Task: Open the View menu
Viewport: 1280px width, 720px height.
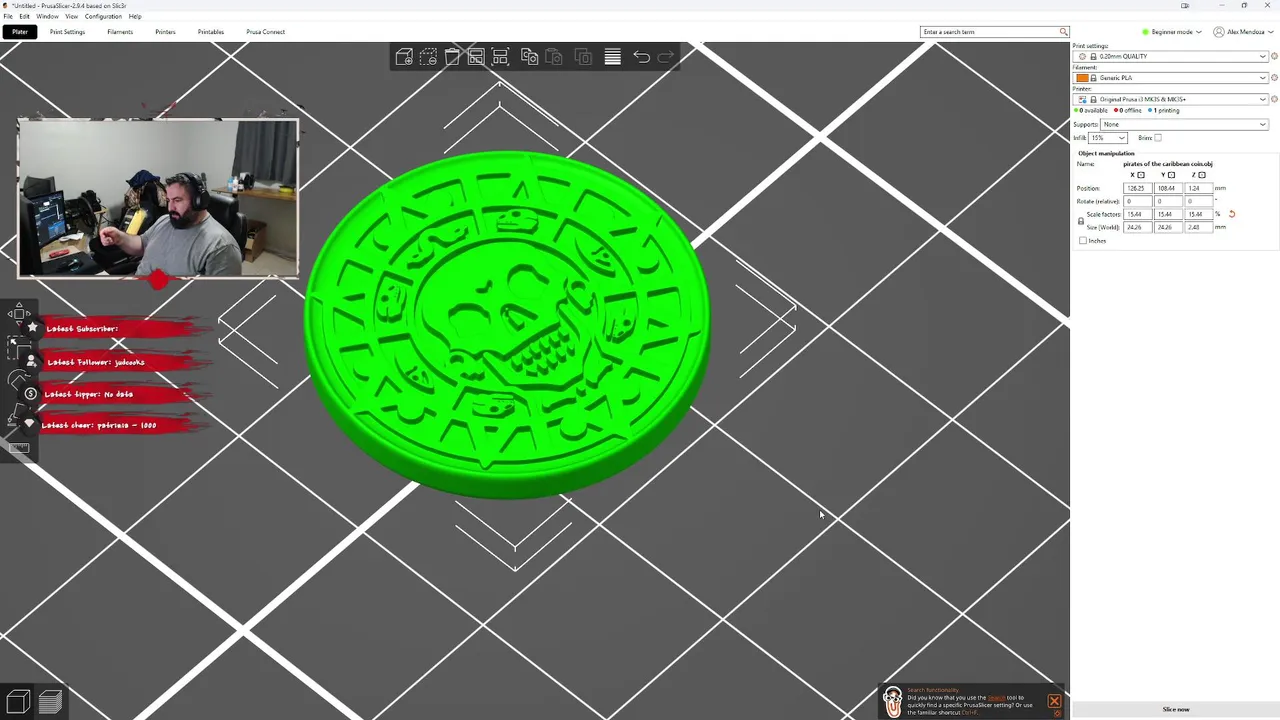Action: click(71, 16)
